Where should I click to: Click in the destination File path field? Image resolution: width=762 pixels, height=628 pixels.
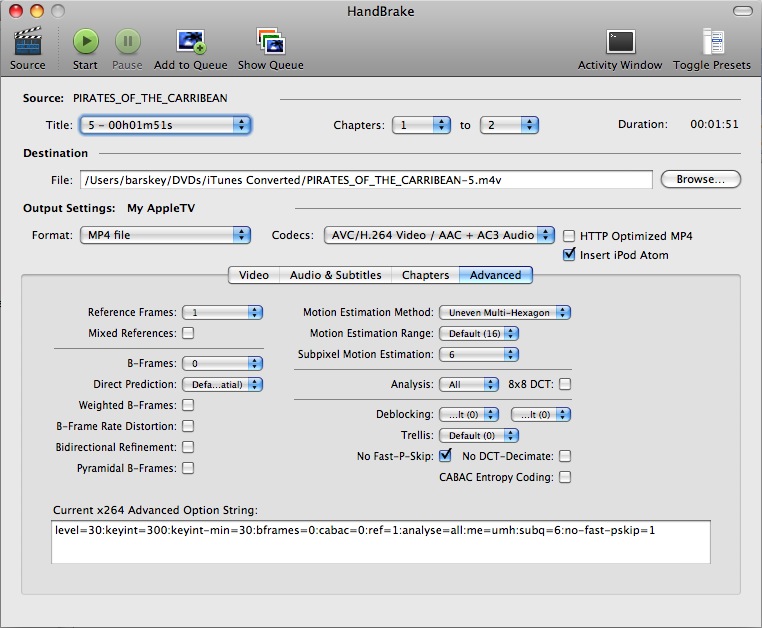coord(366,180)
